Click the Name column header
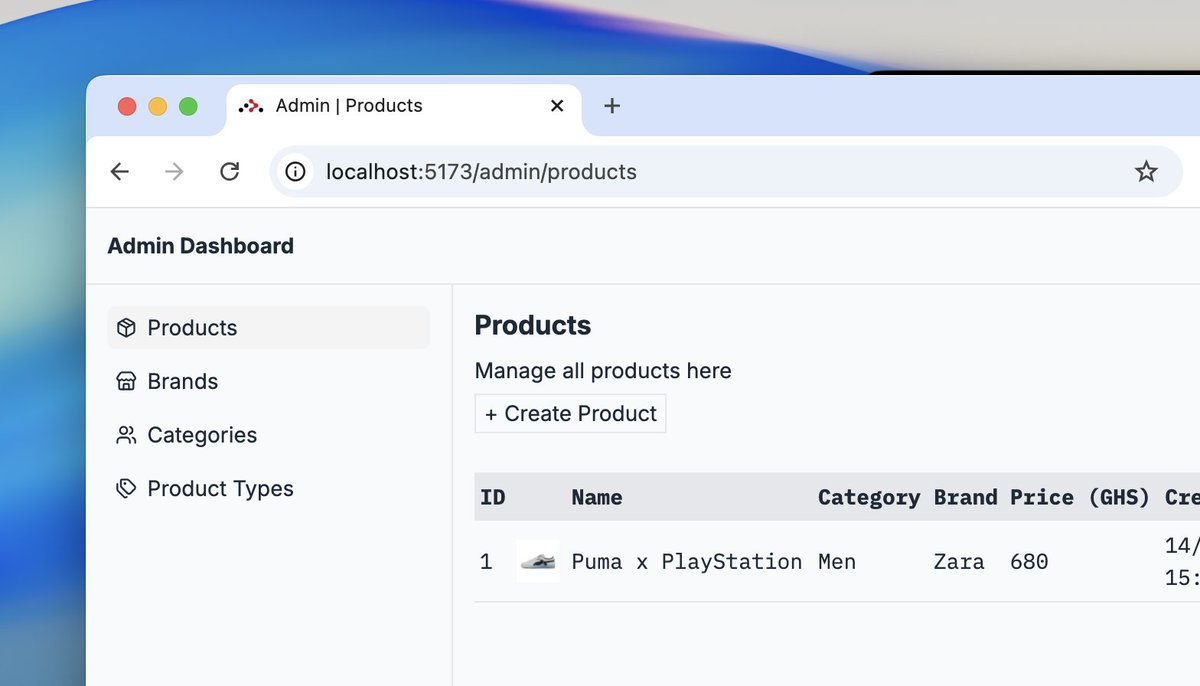The width and height of the screenshot is (1200, 686). pyautogui.click(x=597, y=497)
